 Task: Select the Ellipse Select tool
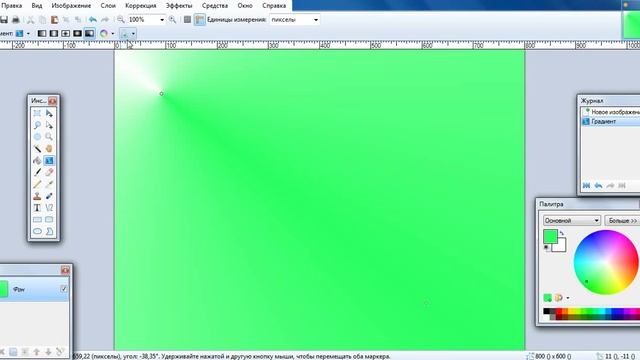[x=37, y=137]
